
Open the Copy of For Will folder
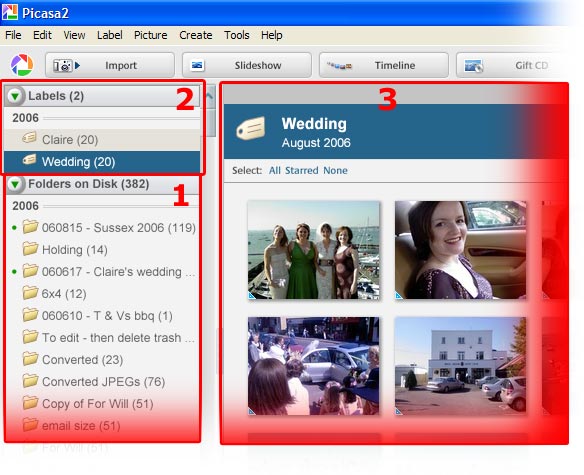click(98, 403)
